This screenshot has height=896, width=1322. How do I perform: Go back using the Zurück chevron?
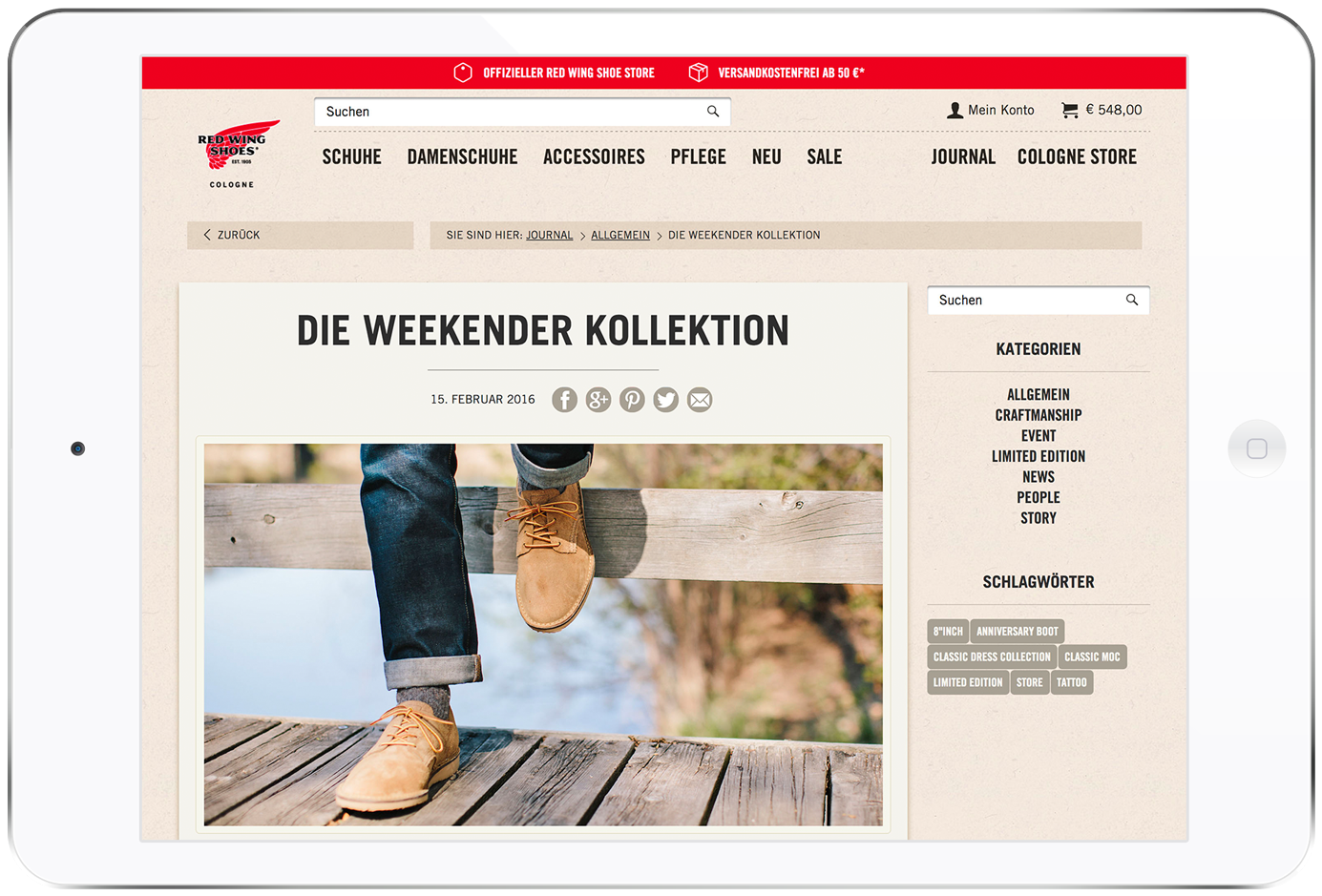pyautogui.click(x=207, y=235)
